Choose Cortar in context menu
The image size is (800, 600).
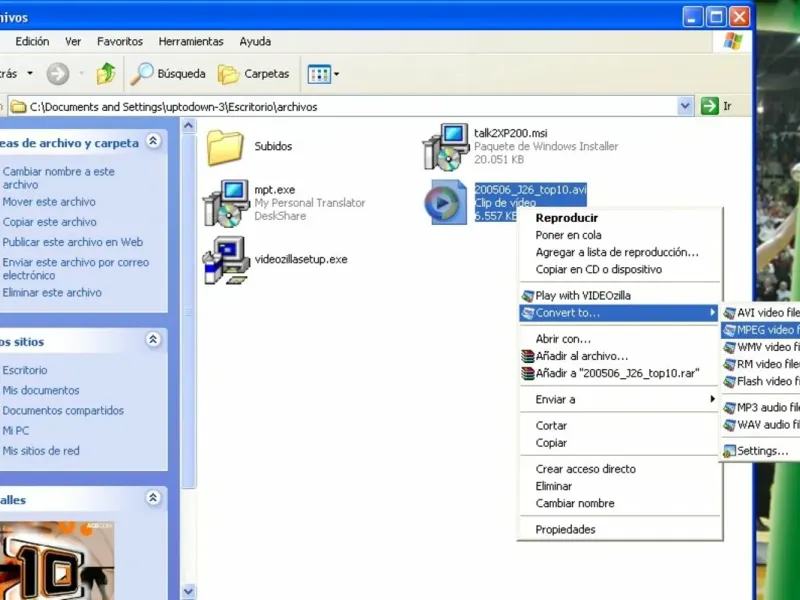tap(620, 426)
